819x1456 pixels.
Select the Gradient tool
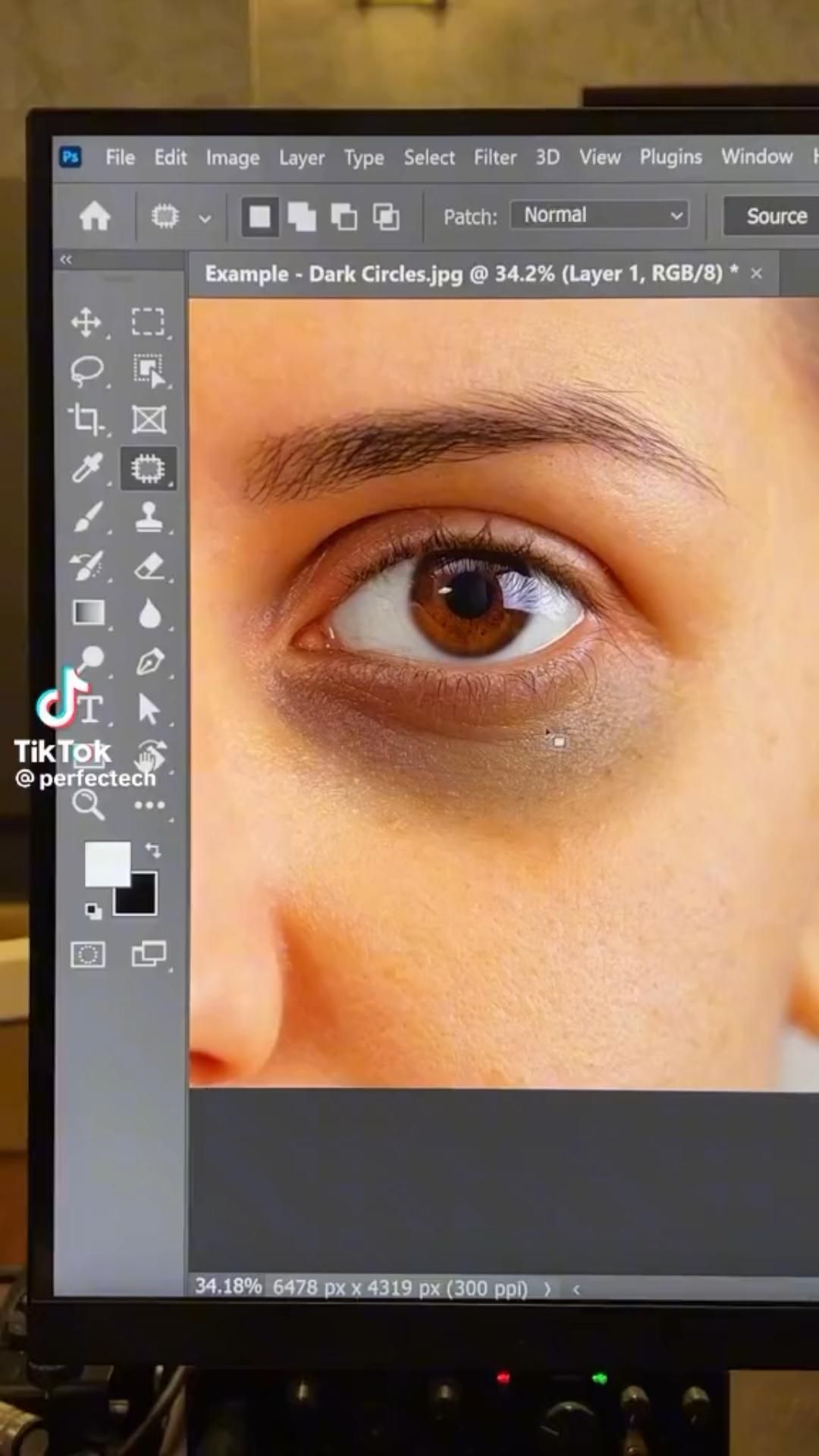pos(89,613)
